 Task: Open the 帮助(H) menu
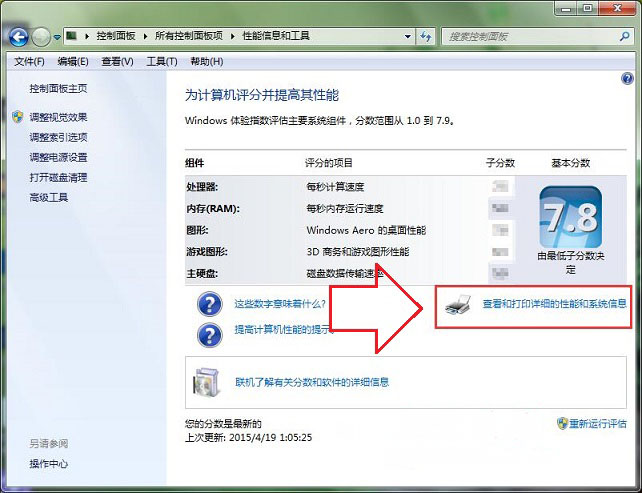pos(207,61)
